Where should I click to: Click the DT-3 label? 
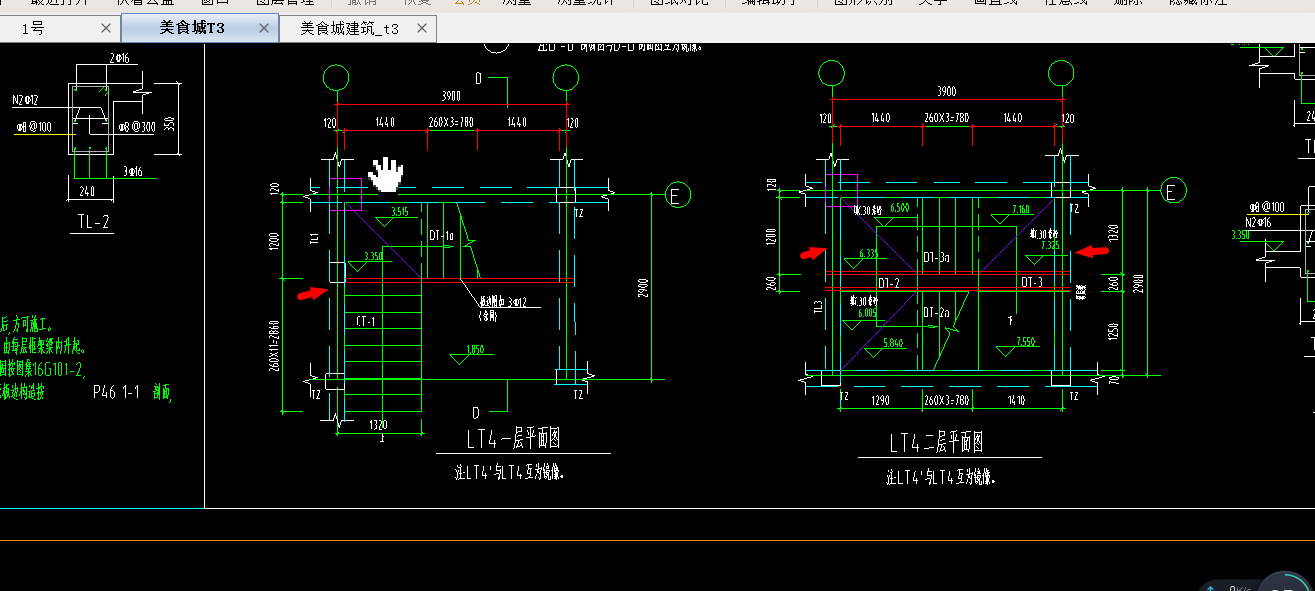[1033, 282]
